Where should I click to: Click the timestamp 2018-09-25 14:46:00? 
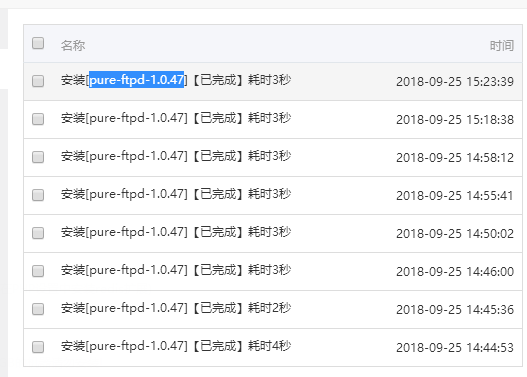click(x=455, y=271)
